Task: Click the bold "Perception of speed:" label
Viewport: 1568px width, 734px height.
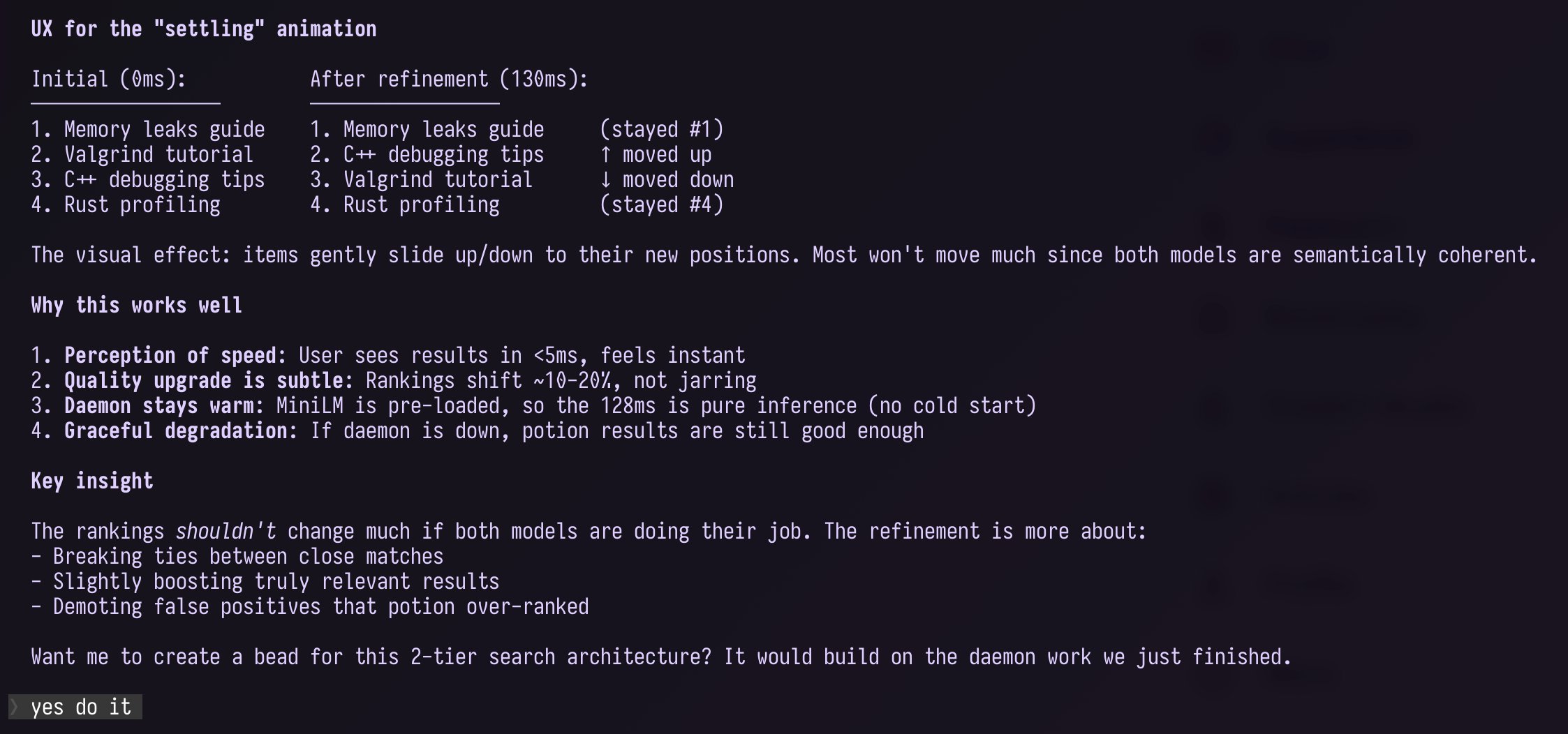Action: (x=175, y=355)
